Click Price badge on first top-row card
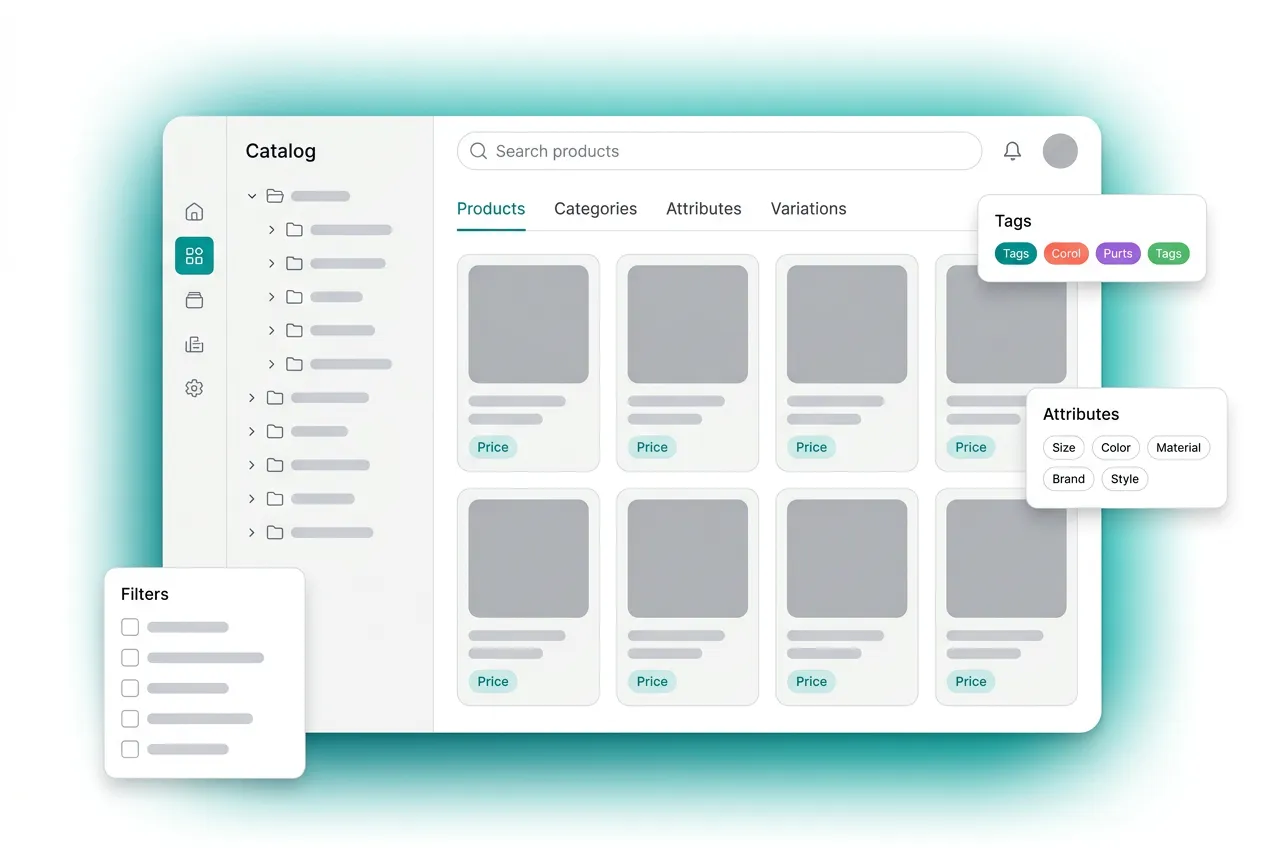Viewport: 1264px width, 848px height. click(493, 447)
